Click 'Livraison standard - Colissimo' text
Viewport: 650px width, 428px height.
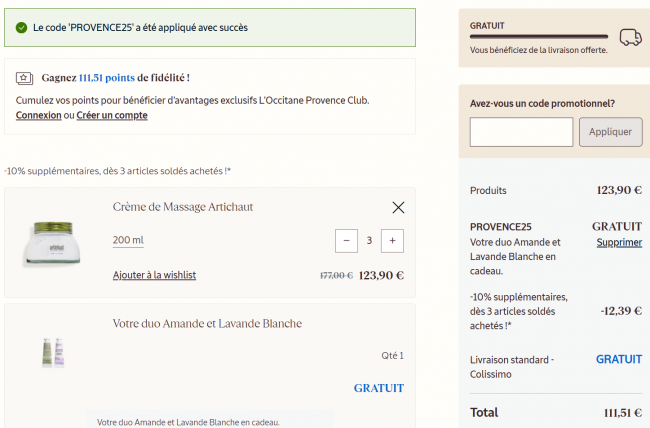[512, 367]
